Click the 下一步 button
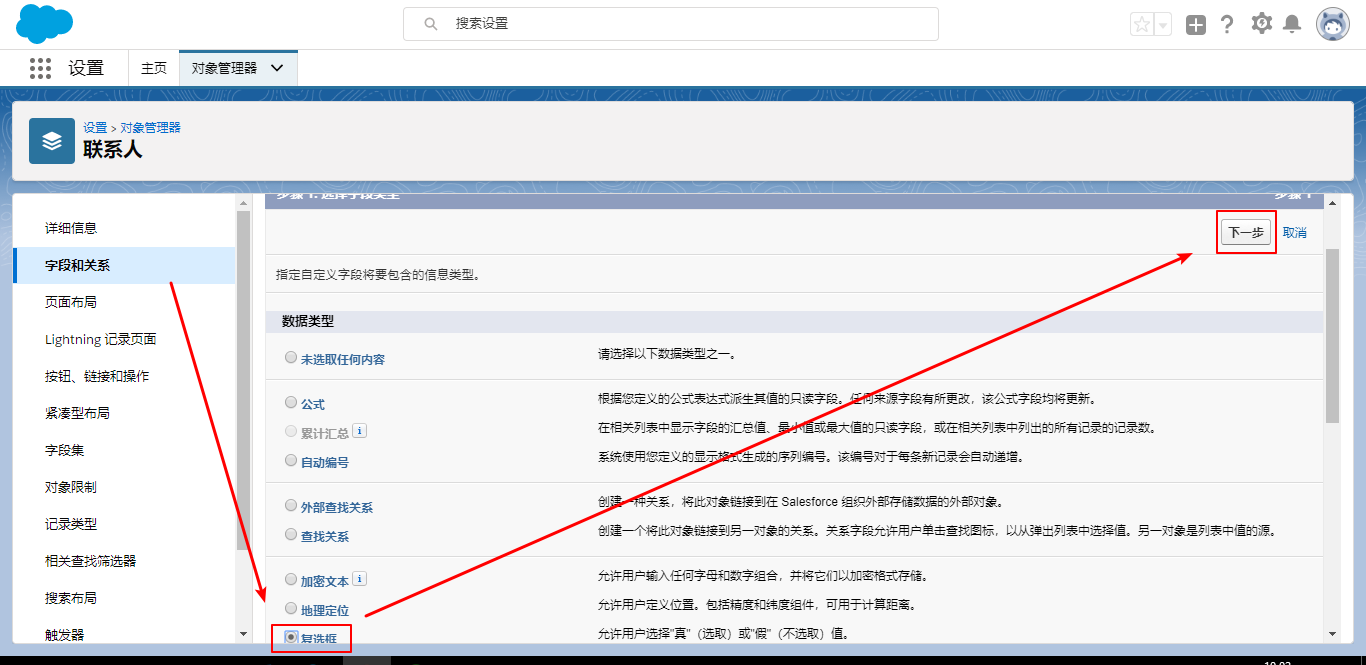 click(1246, 232)
